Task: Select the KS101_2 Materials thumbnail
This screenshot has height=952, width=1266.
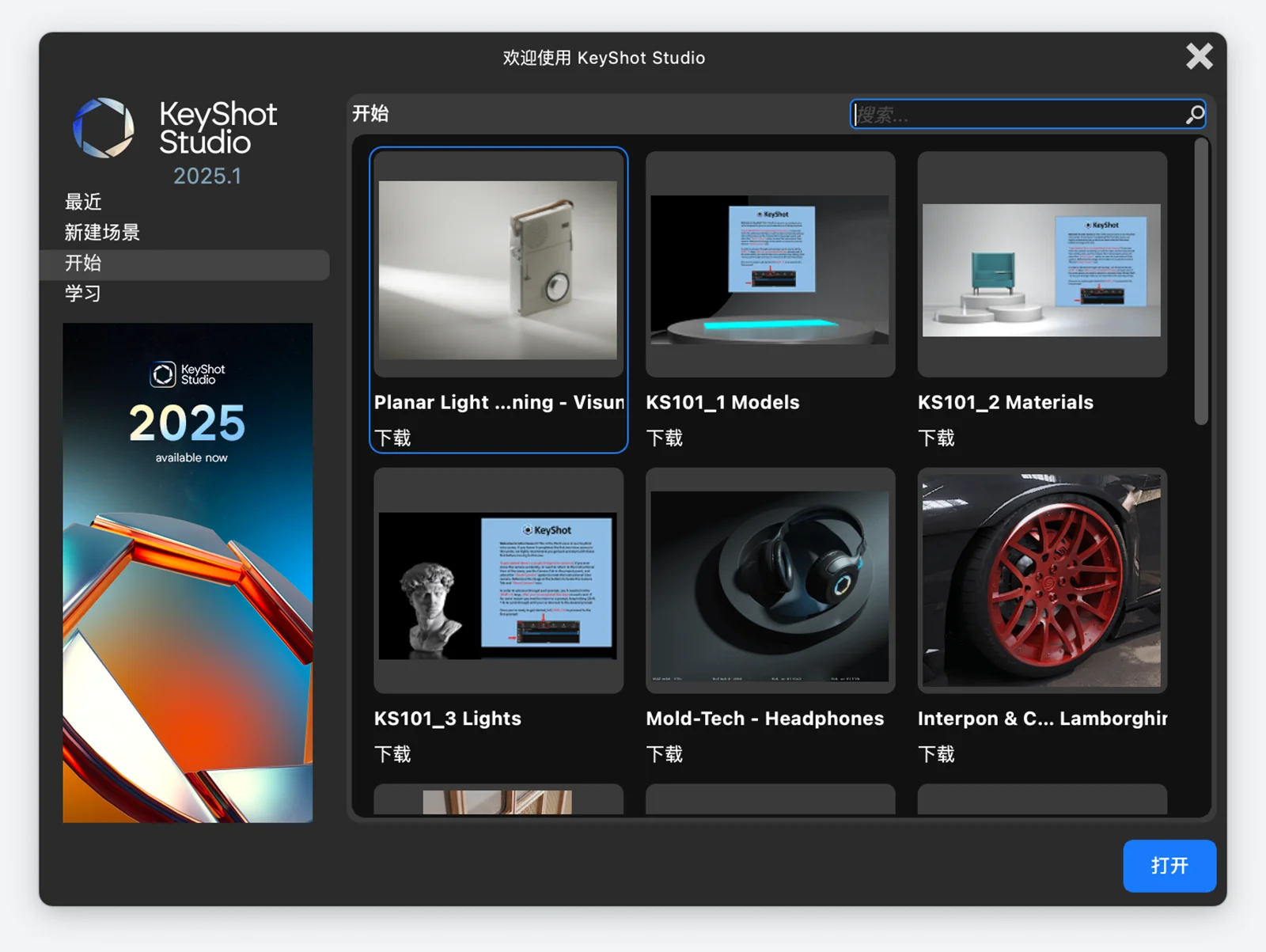Action: click(1041, 270)
